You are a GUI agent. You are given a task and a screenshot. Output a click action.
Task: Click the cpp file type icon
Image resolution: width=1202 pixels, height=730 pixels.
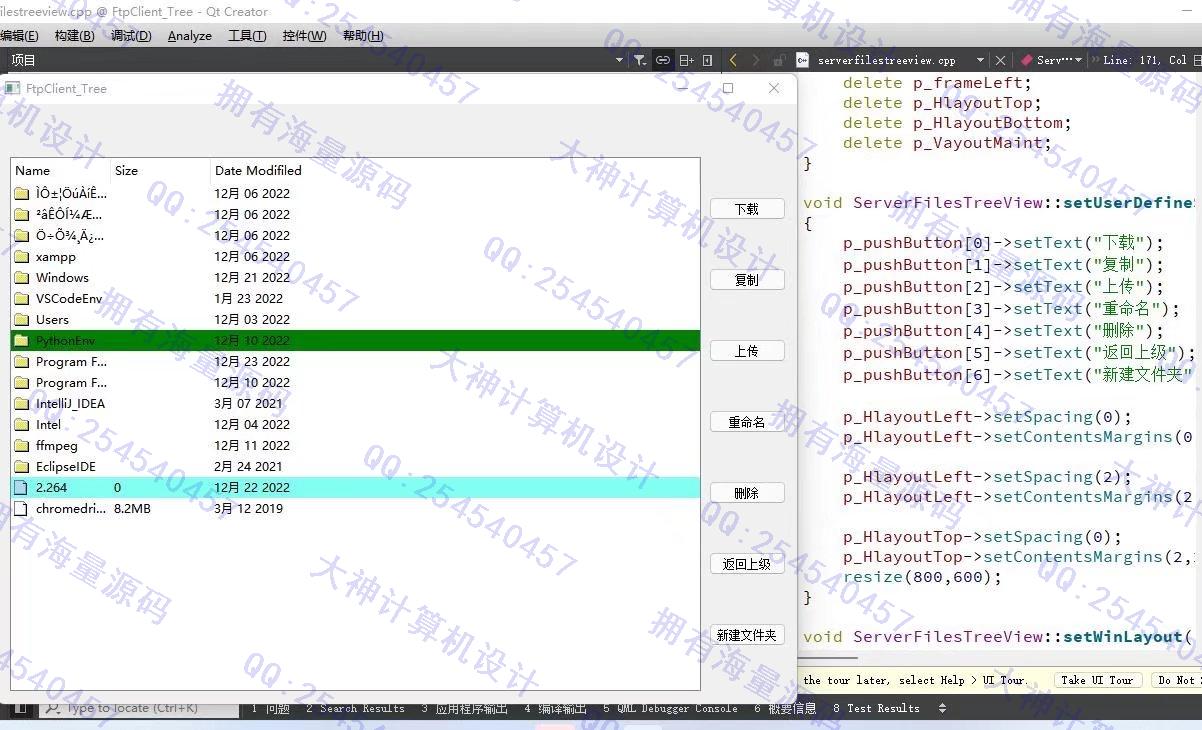click(x=802, y=60)
